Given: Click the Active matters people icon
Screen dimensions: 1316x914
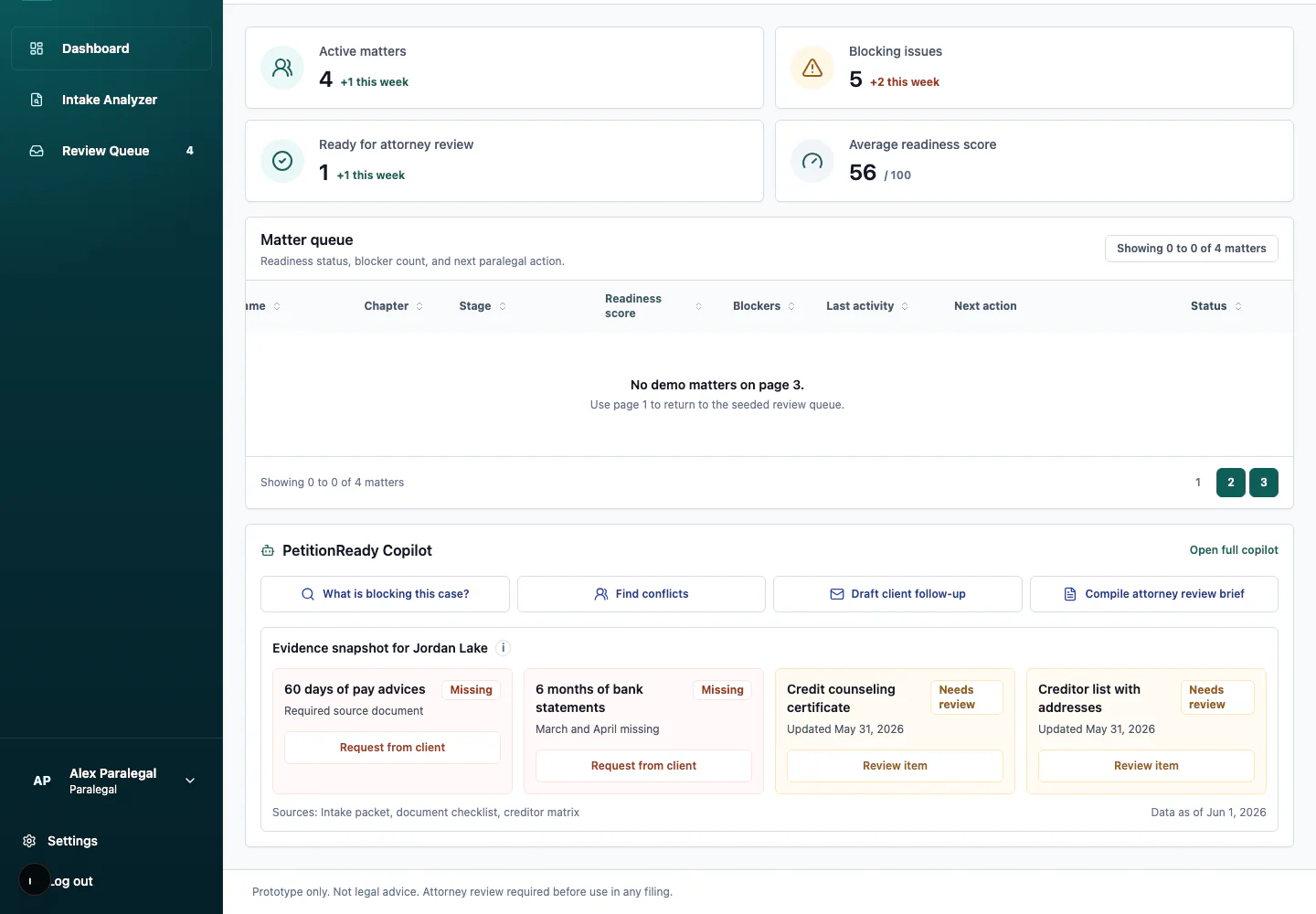Looking at the screenshot, I should click(x=282, y=68).
